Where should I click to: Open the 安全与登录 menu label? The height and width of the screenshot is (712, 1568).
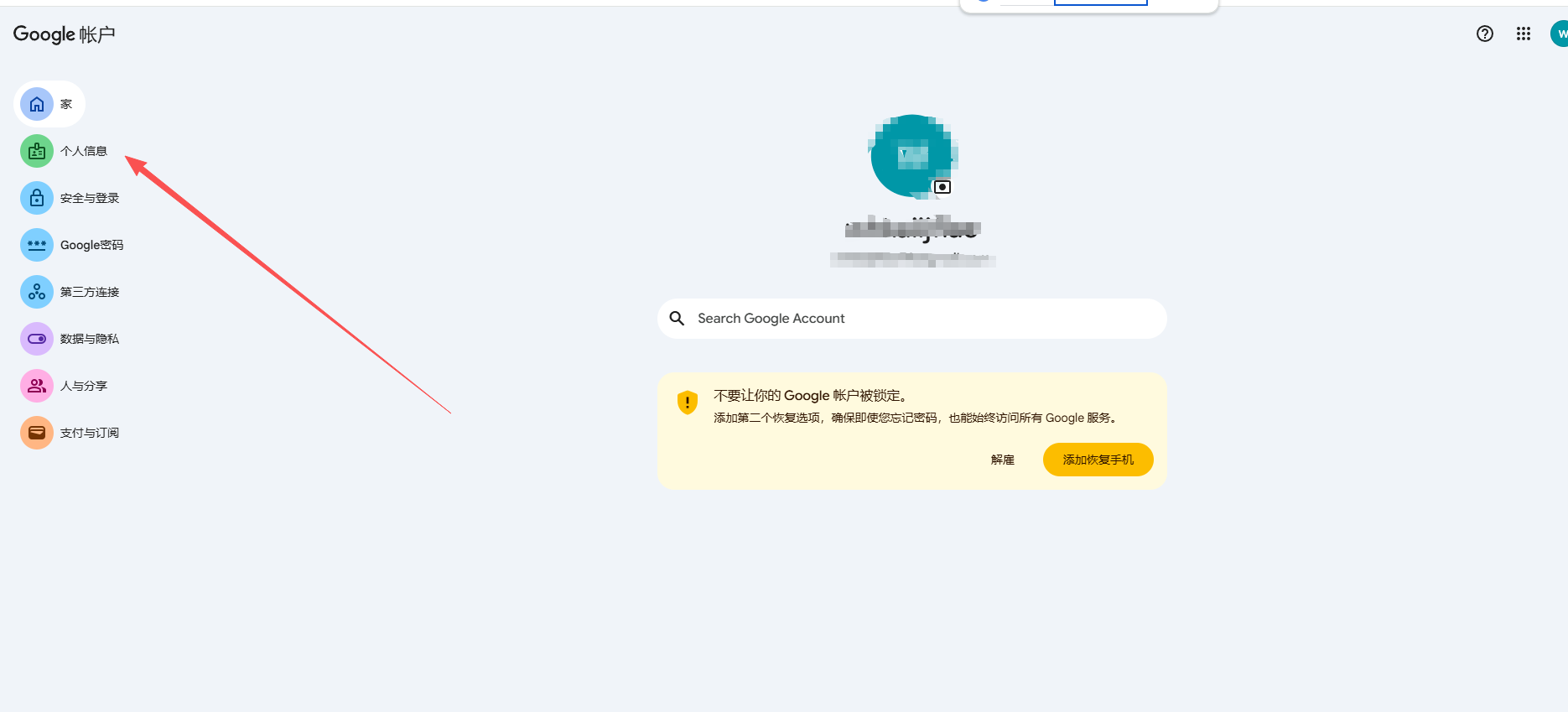(x=90, y=198)
